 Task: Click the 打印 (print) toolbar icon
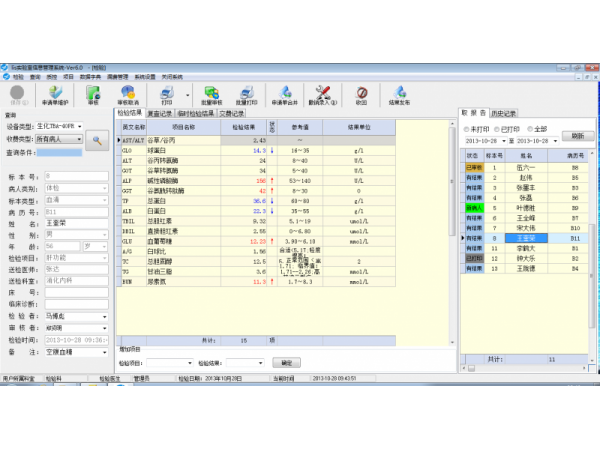point(166,94)
